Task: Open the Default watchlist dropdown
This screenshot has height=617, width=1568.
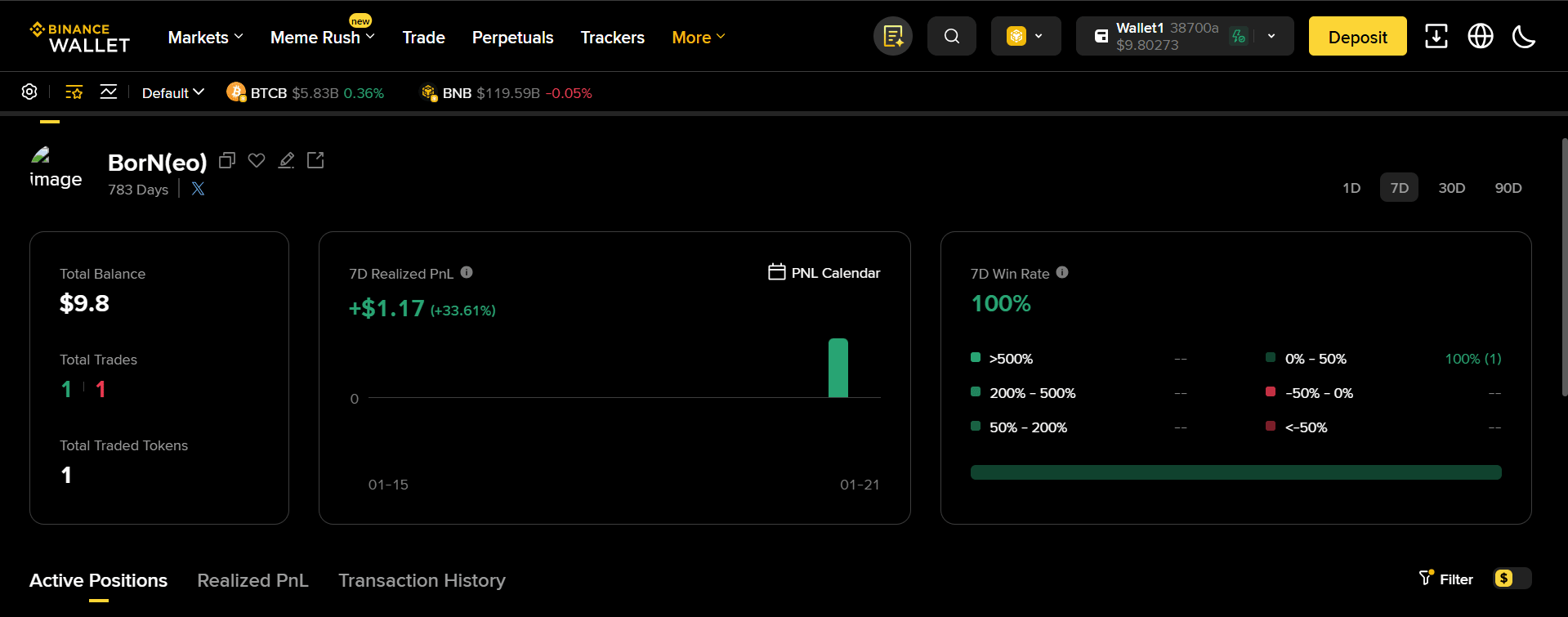Action: pos(173,93)
